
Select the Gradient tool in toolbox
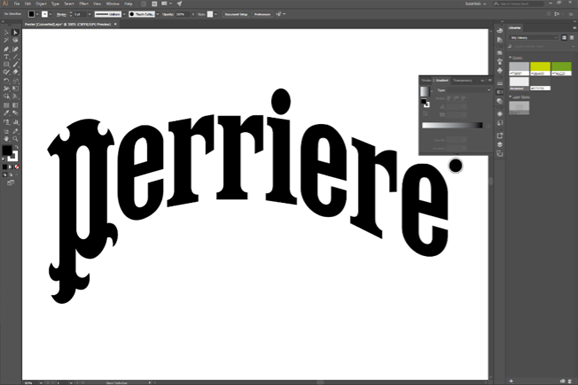pos(15,105)
